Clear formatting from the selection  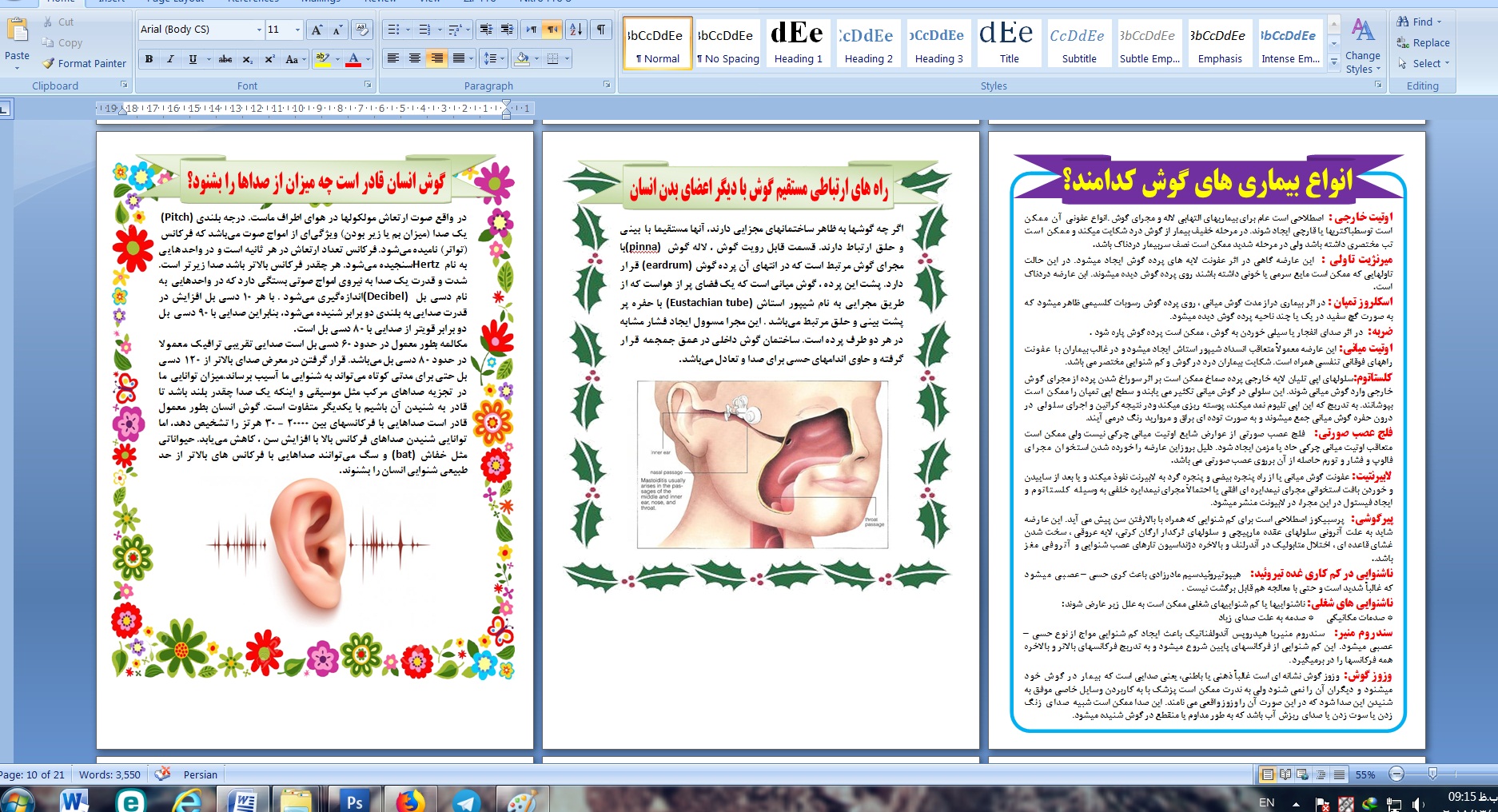coord(361,30)
